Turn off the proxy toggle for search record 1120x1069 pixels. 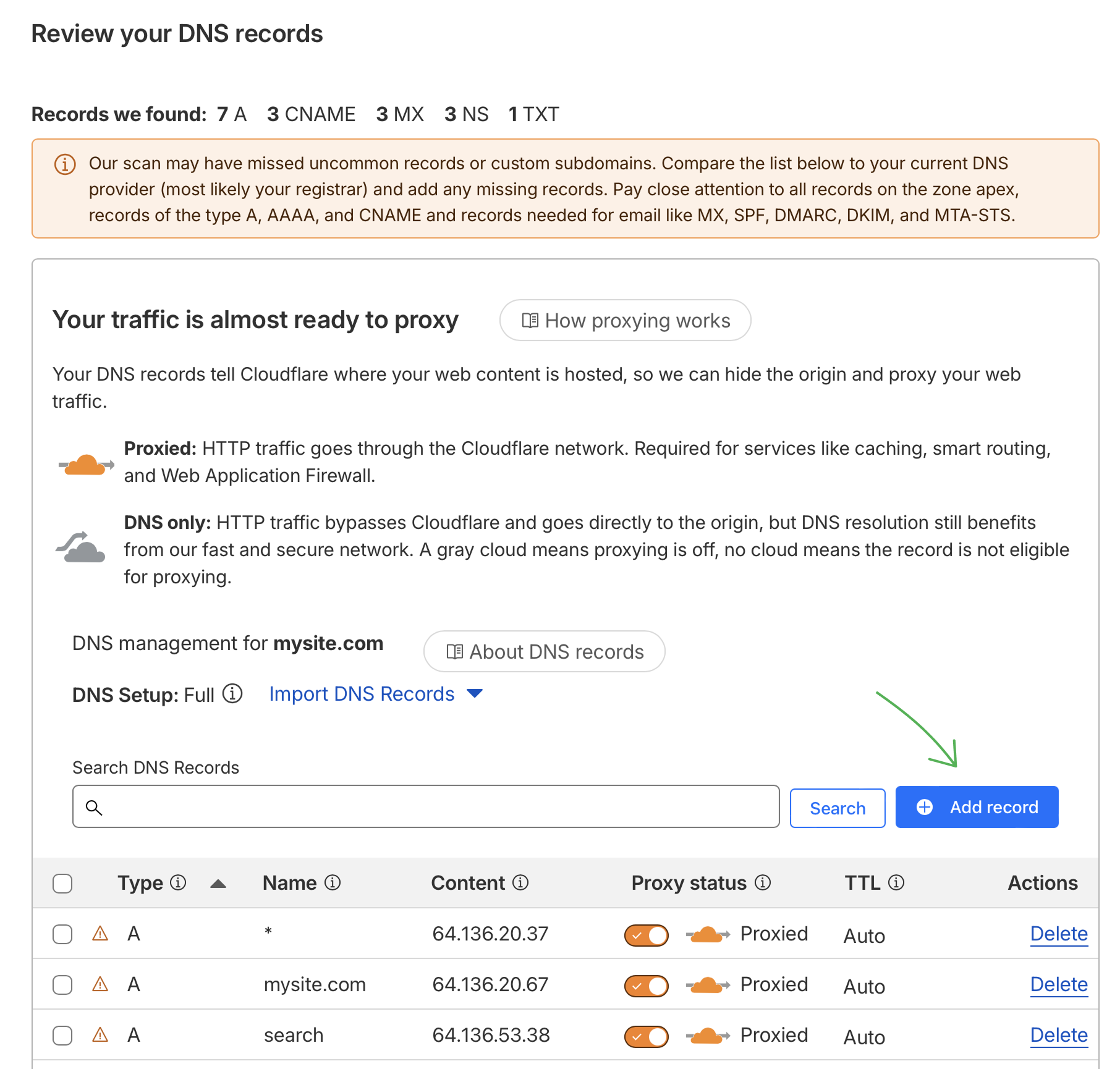(647, 1036)
